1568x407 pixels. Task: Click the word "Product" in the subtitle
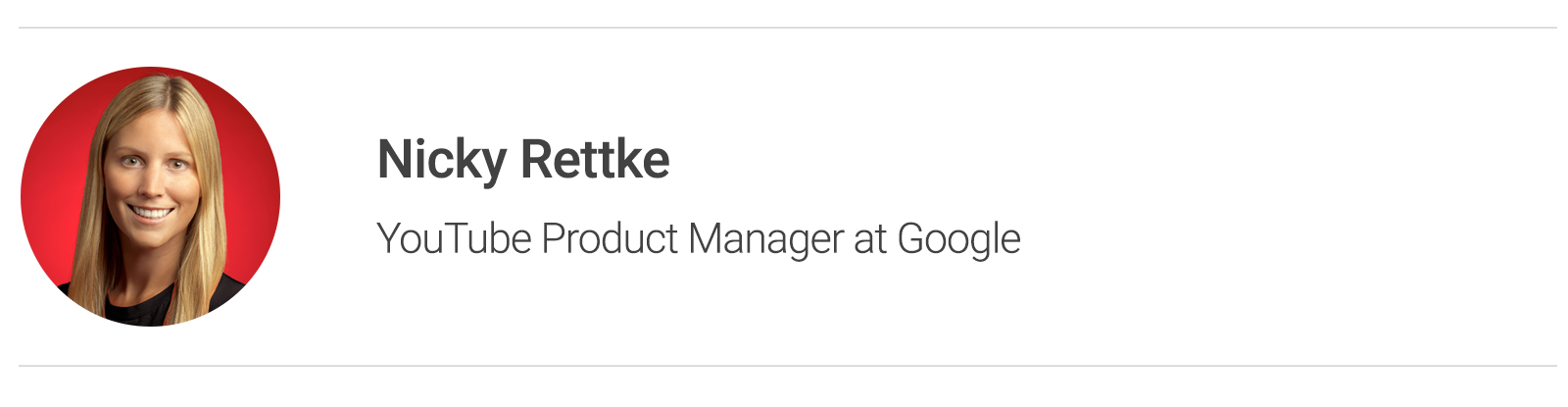(610, 239)
